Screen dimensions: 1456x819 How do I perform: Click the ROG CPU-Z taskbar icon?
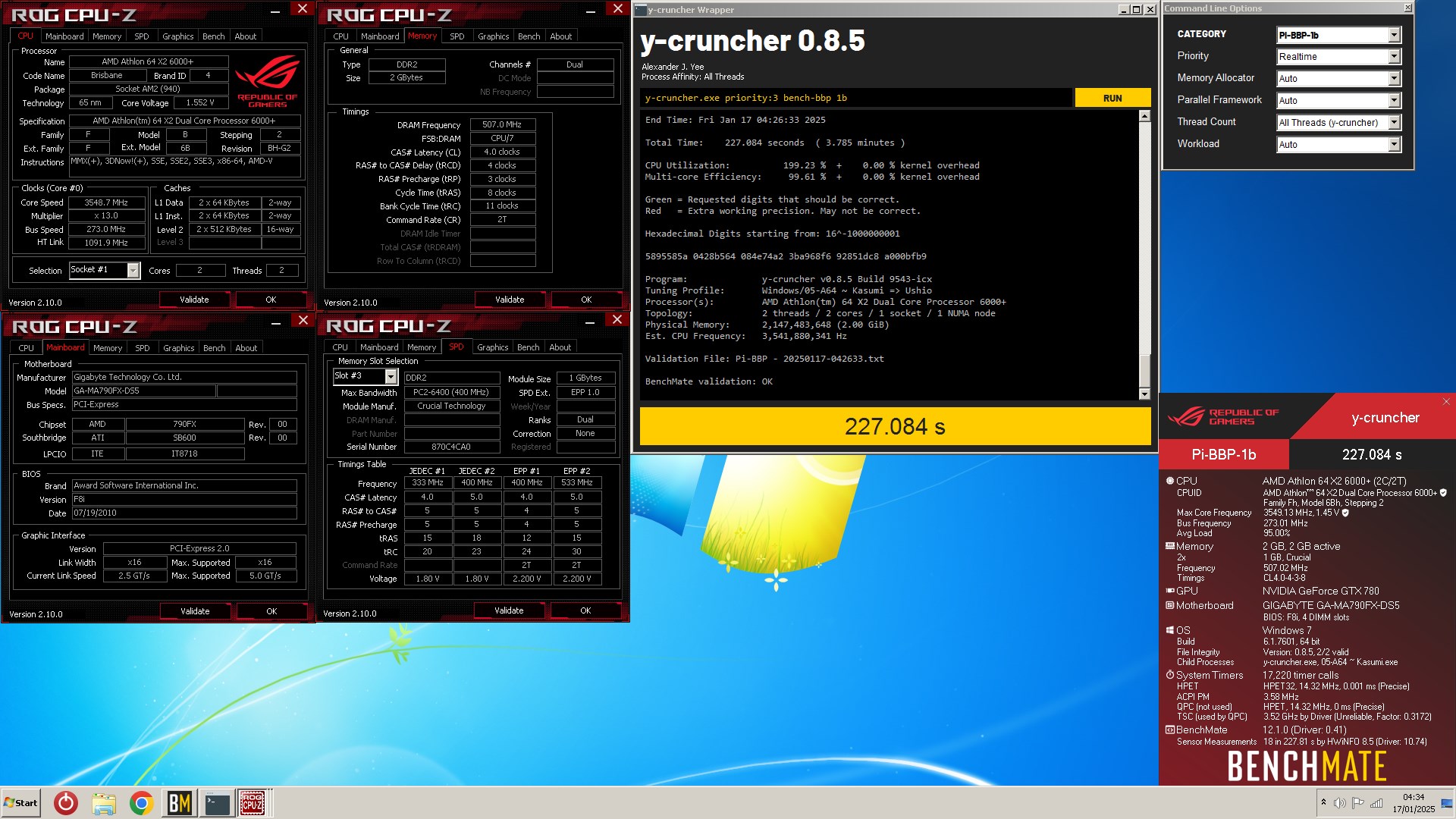click(x=253, y=803)
